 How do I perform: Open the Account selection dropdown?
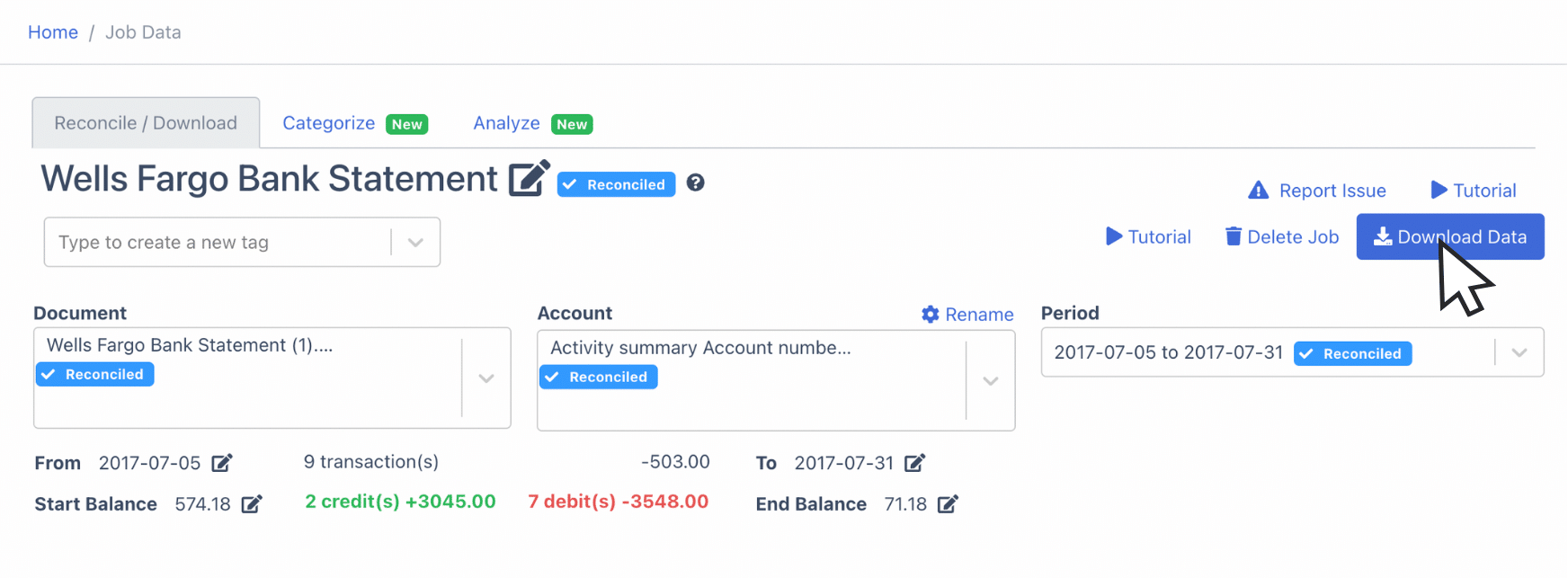[x=990, y=381]
